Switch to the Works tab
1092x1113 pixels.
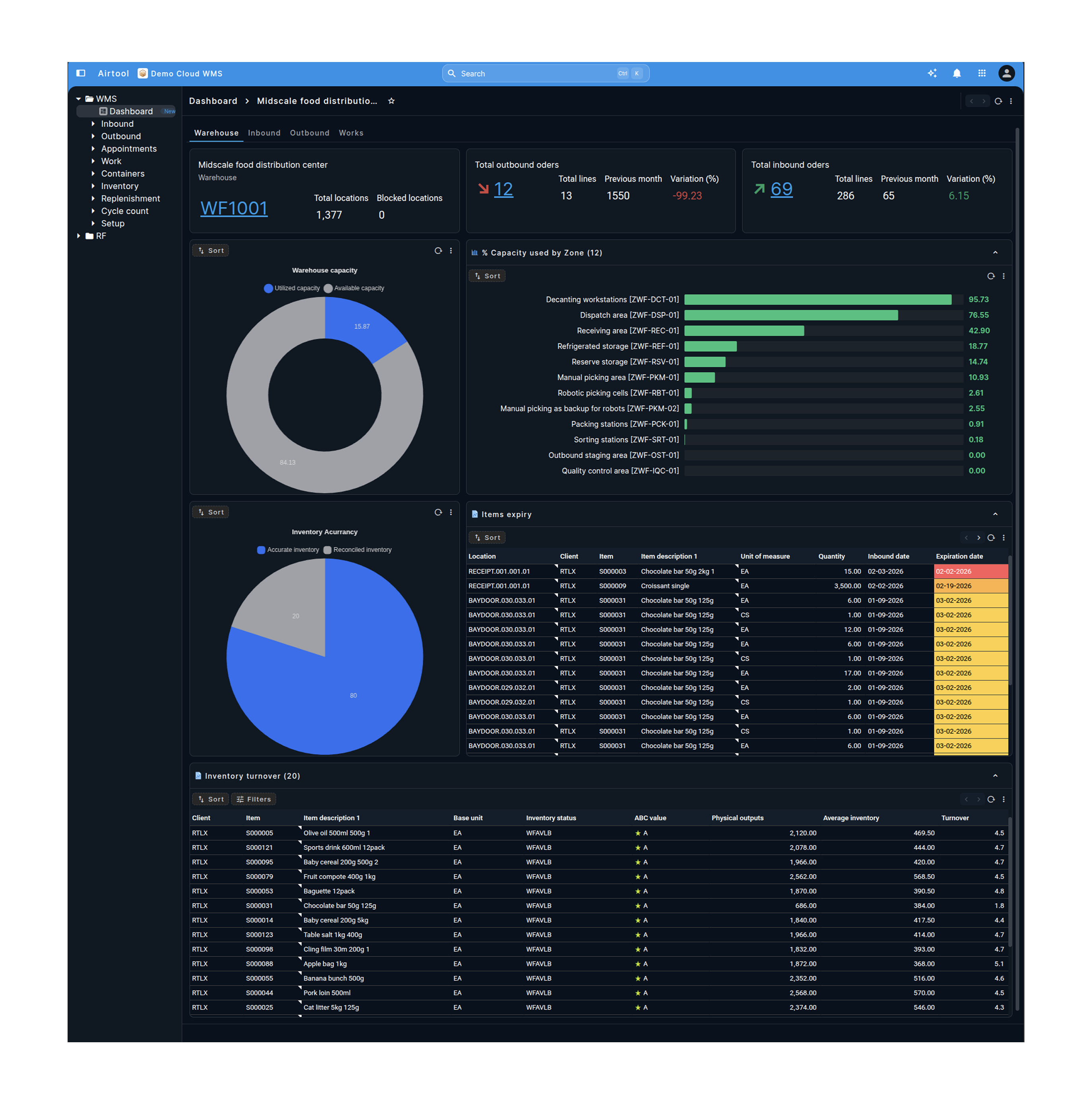click(x=351, y=133)
